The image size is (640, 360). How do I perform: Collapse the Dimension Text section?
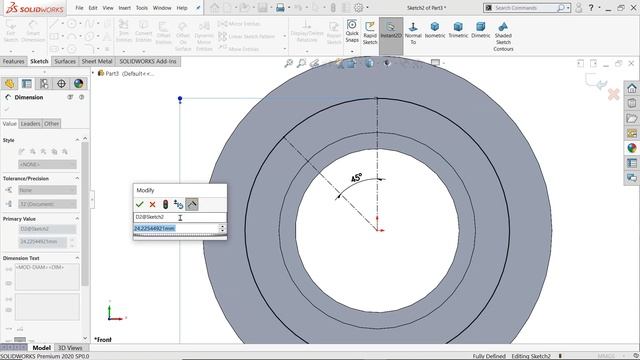pyautogui.click(x=77, y=258)
